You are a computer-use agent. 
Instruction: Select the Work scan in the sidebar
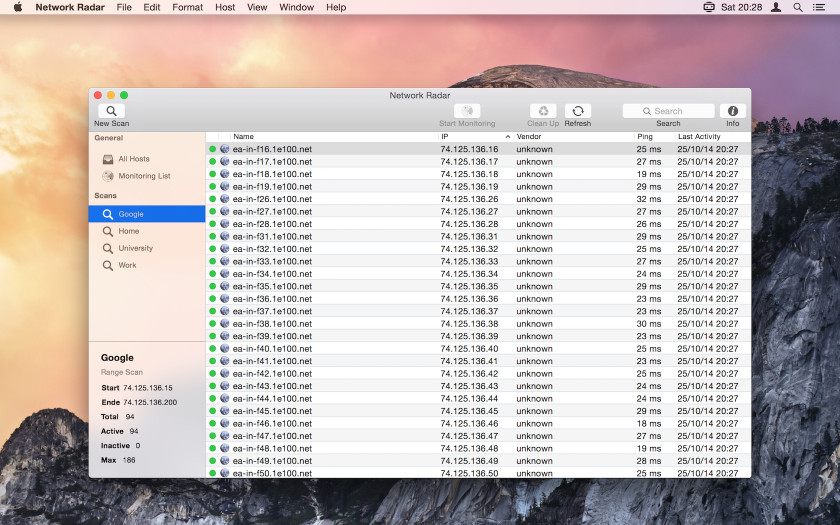(147, 265)
